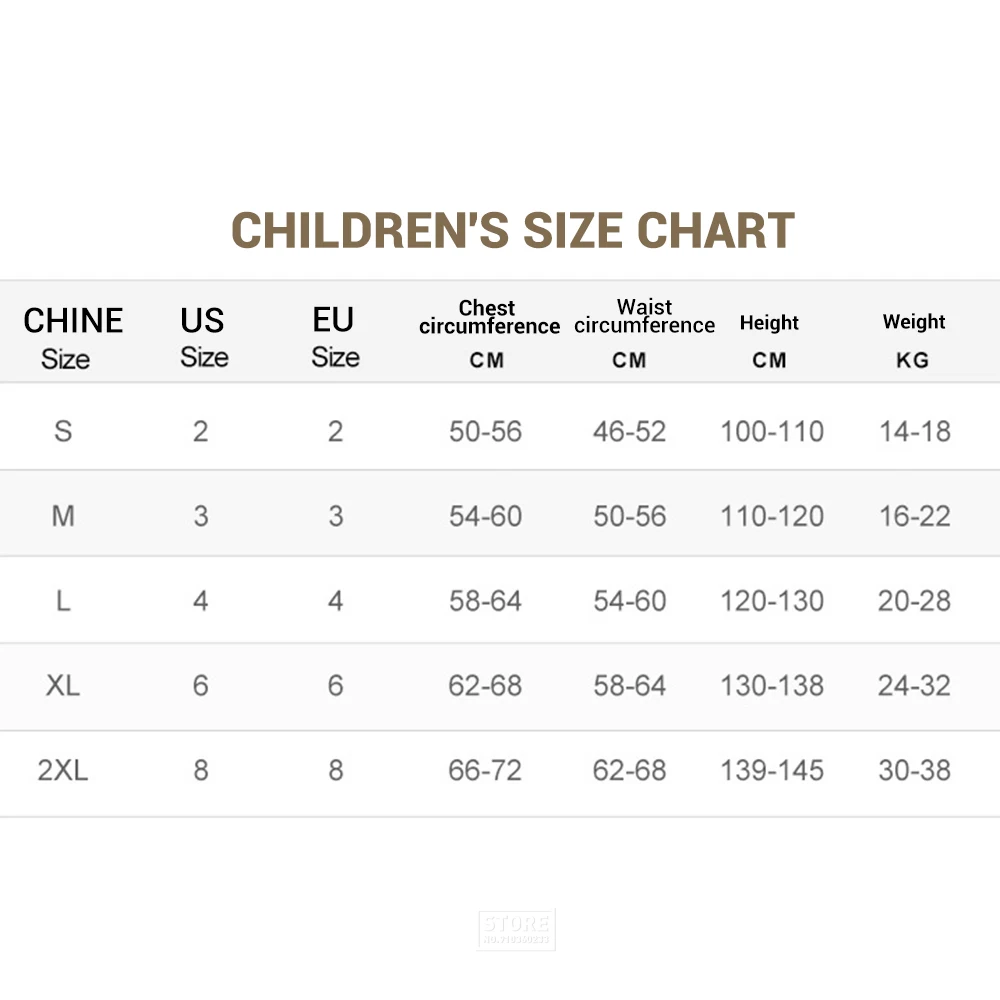Select the Weight KG column header
Screen dimensions: 1000x1000
[913, 340]
